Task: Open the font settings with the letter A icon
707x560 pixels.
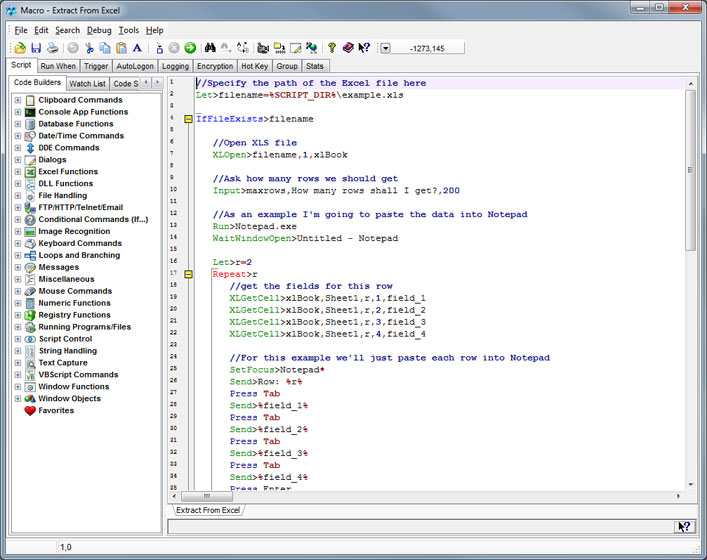Action: pos(138,48)
